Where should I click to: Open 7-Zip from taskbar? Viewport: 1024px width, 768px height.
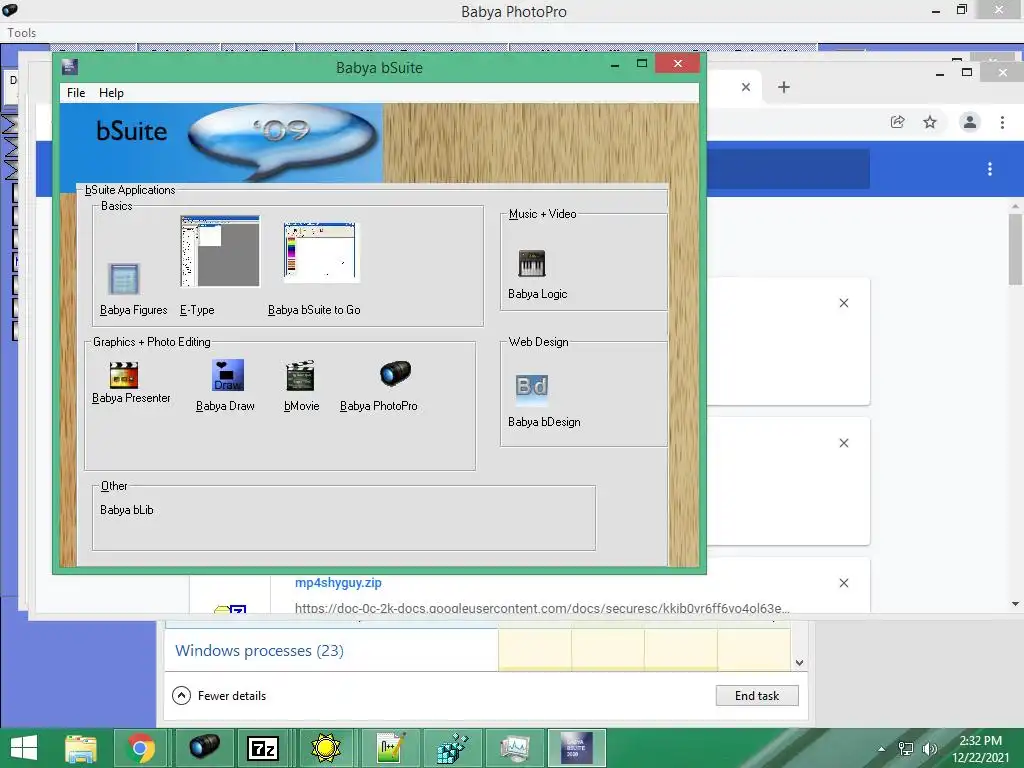click(264, 748)
